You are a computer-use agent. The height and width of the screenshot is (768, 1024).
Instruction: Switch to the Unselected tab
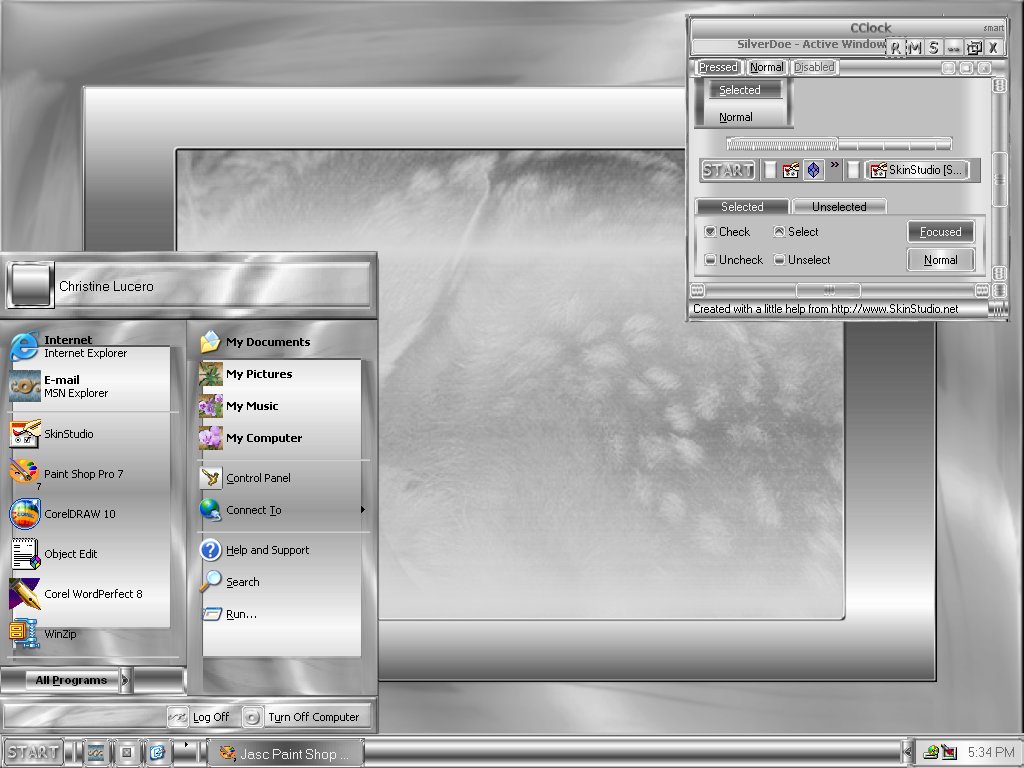(839, 206)
